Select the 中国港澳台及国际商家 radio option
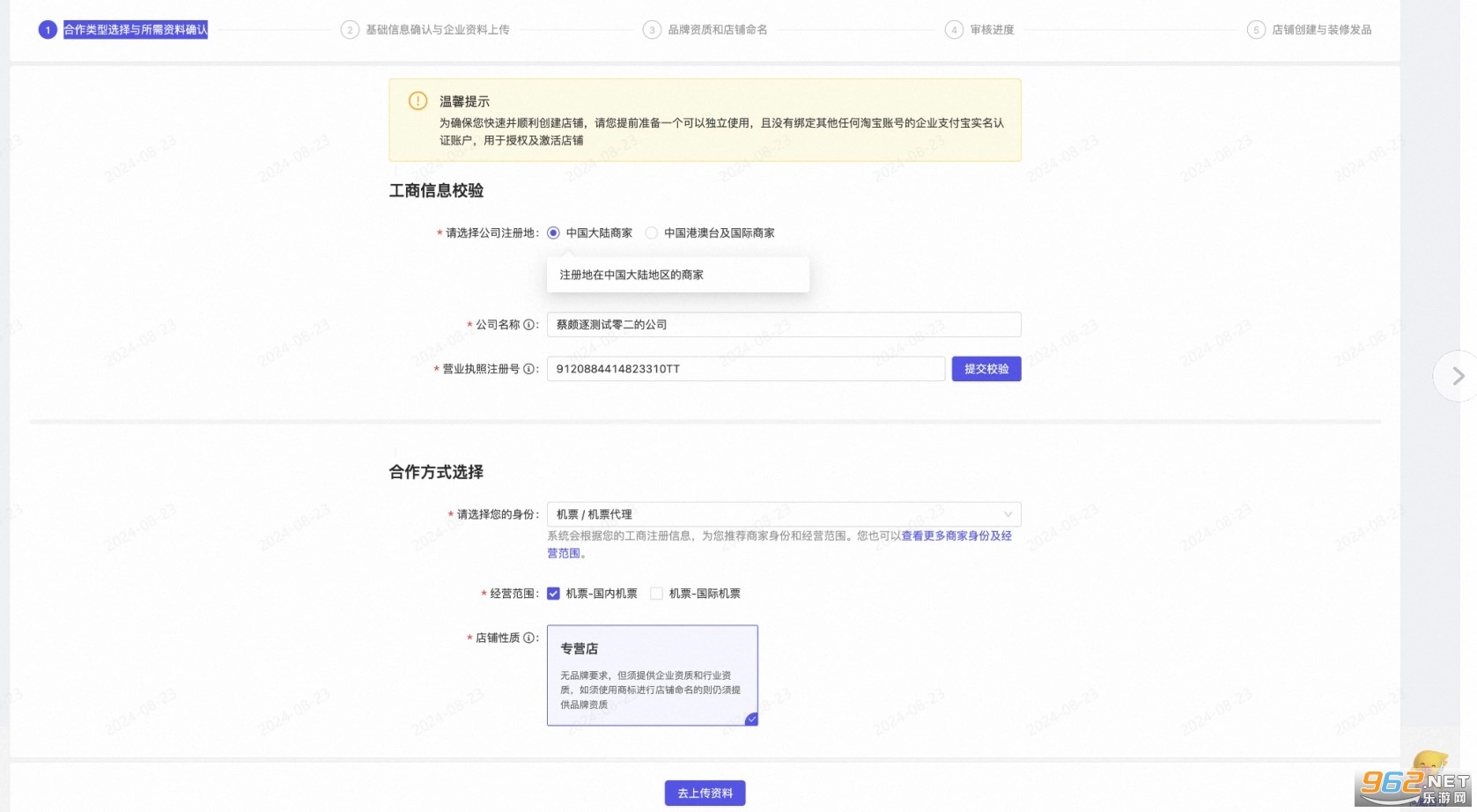Viewport: 1477px width, 812px height. tap(652, 233)
